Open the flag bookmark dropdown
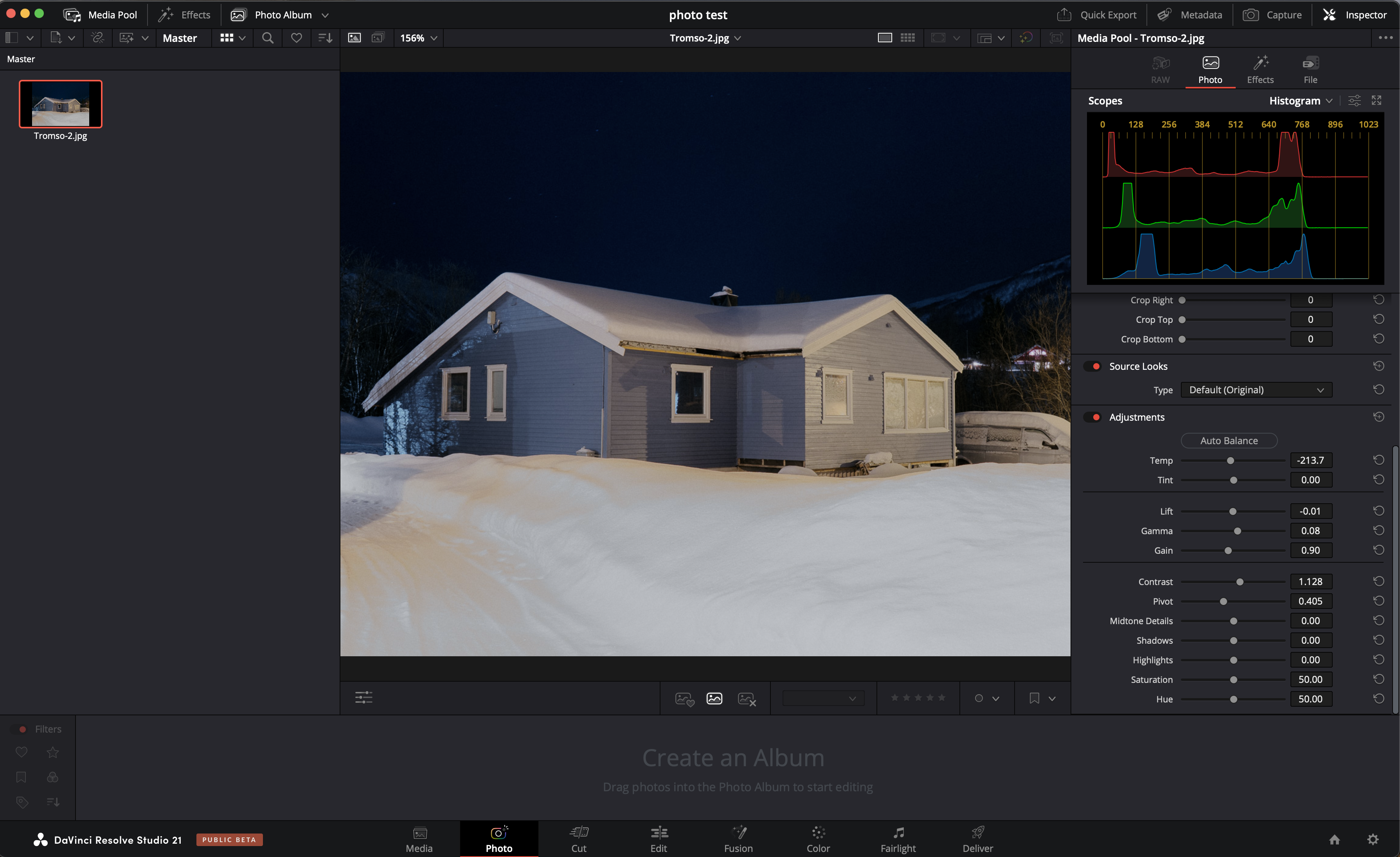This screenshot has width=1400, height=857. pos(1043,699)
